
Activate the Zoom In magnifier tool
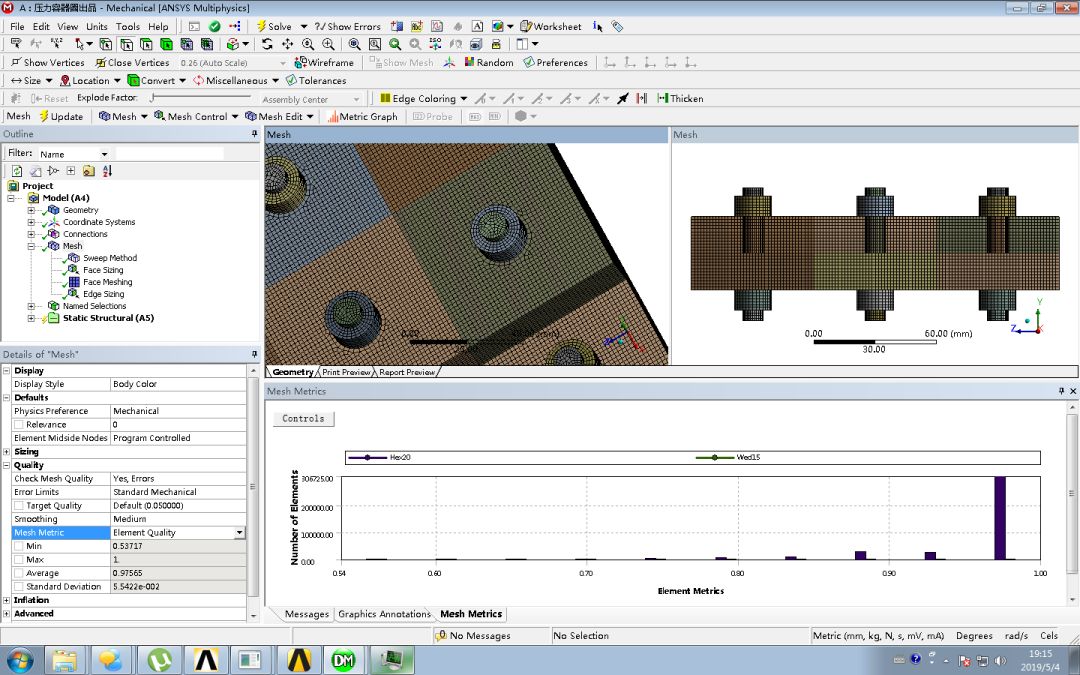click(327, 44)
